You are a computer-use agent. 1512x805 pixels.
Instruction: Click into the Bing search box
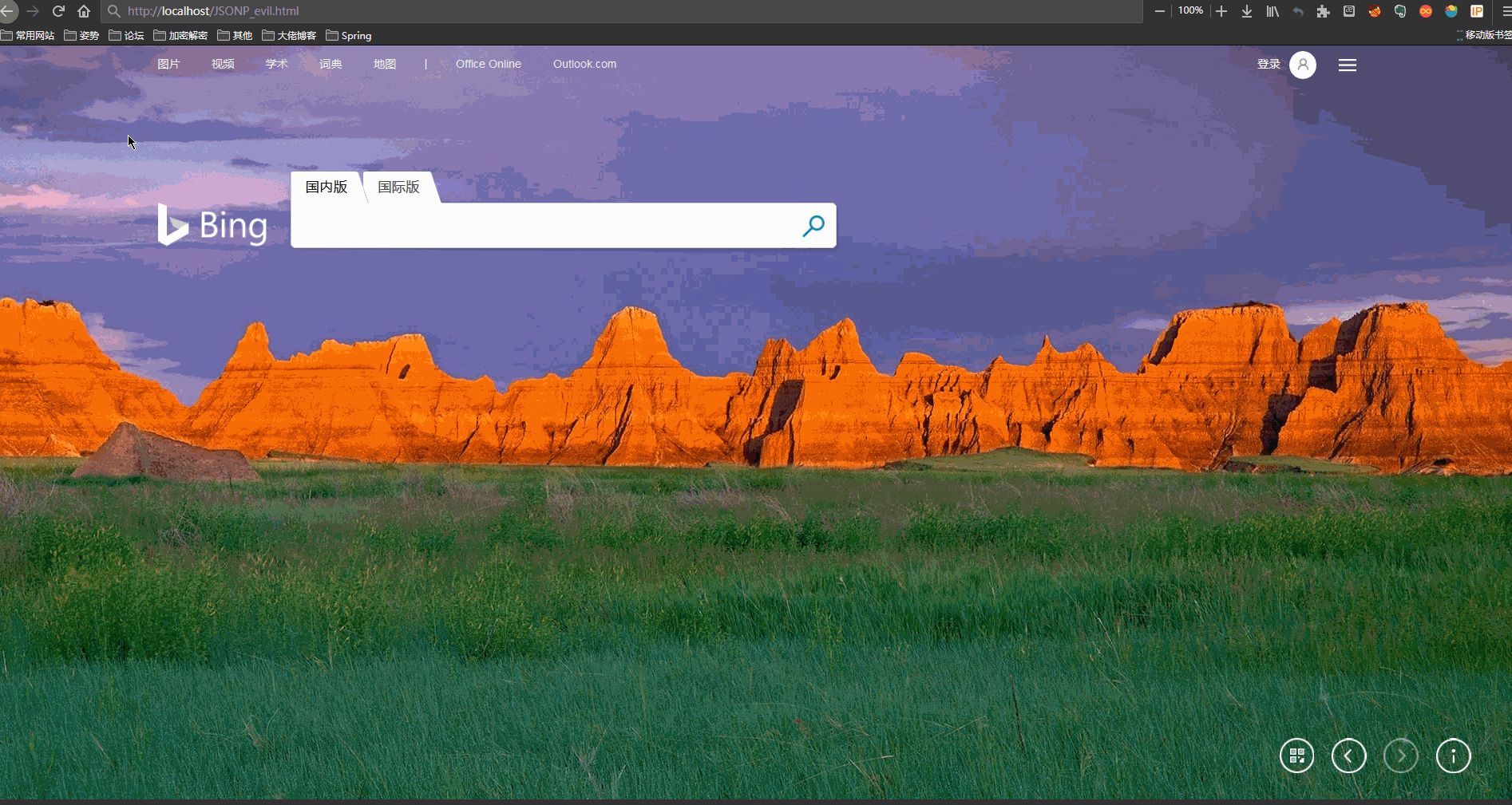click(542, 226)
